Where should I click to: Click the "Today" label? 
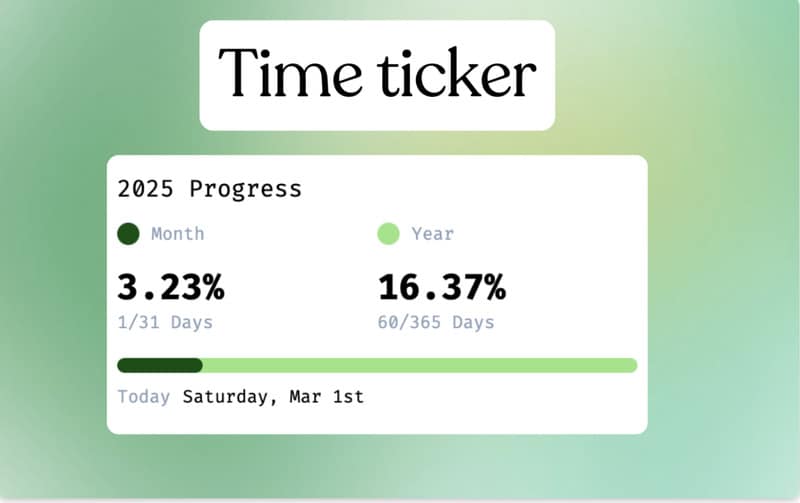(144, 397)
